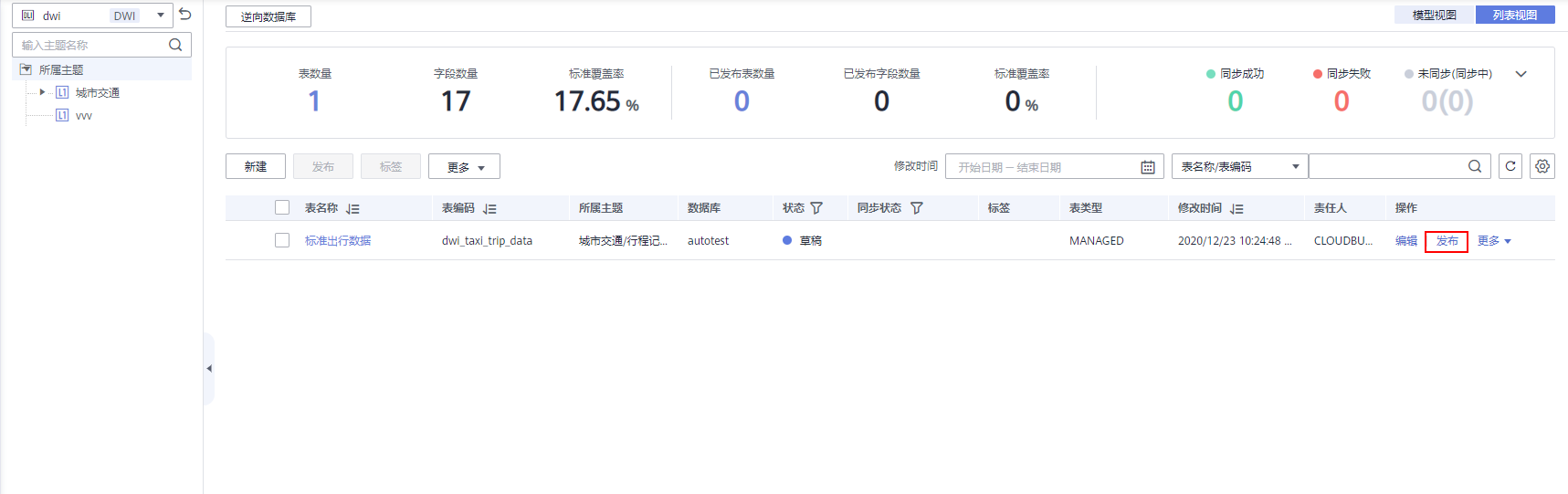Expand the 城市交通 tree node arrow

pyautogui.click(x=42, y=92)
